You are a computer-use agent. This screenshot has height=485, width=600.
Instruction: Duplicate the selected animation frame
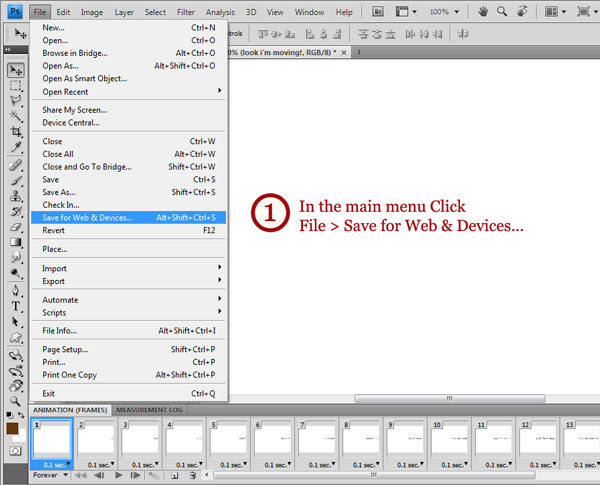[174, 475]
